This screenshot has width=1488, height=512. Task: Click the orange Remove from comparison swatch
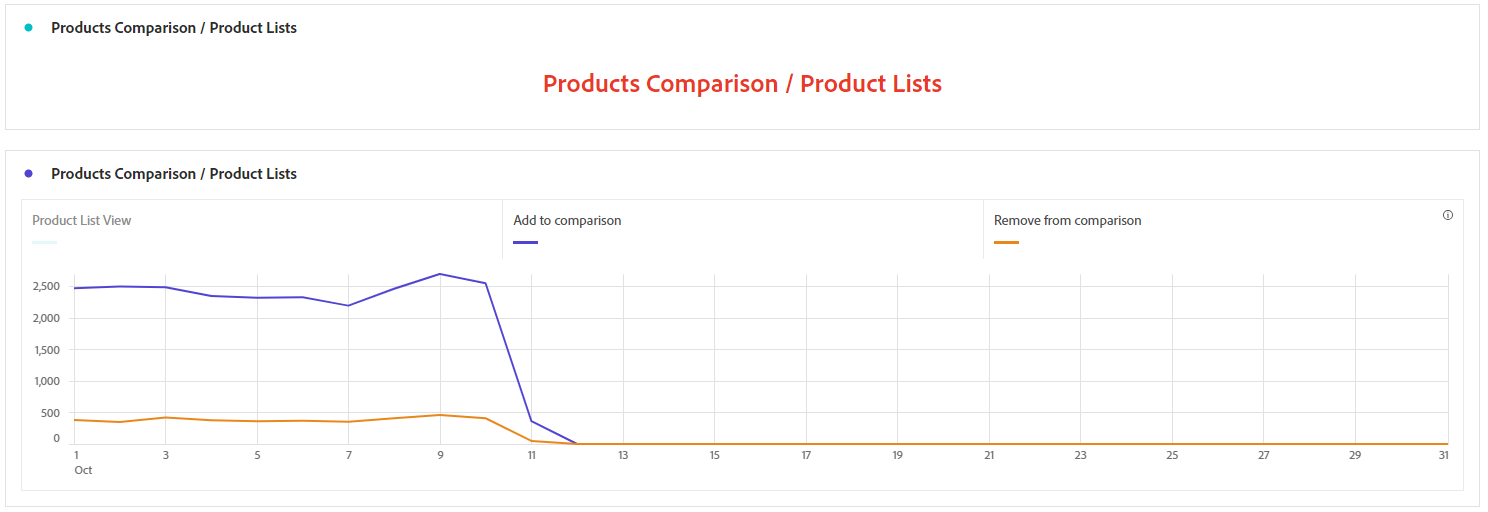[1006, 242]
